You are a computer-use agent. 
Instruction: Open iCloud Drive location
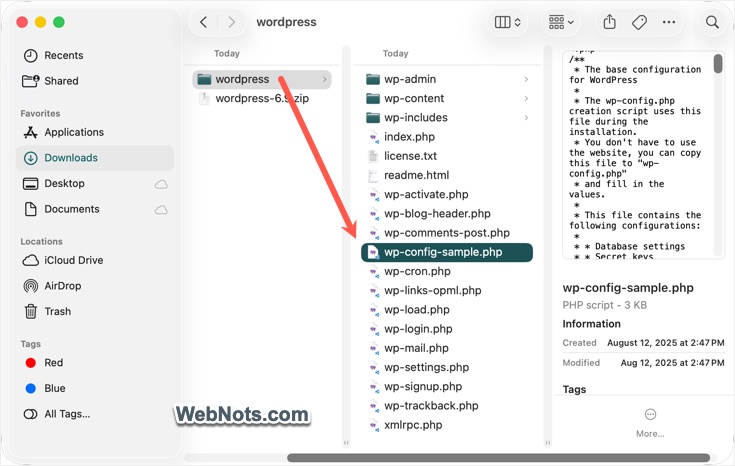[x=96, y=260]
